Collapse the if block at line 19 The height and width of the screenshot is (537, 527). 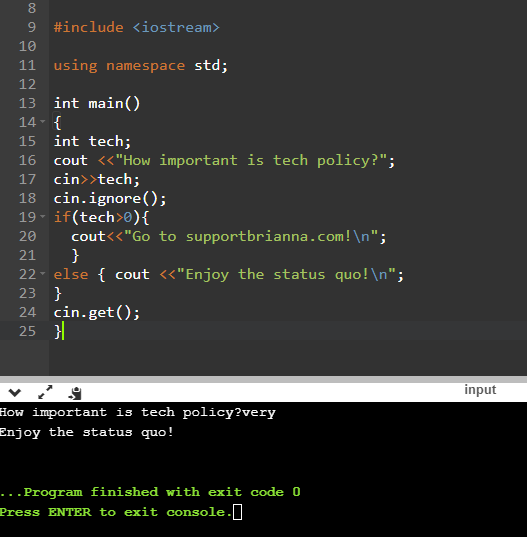tap(42, 216)
